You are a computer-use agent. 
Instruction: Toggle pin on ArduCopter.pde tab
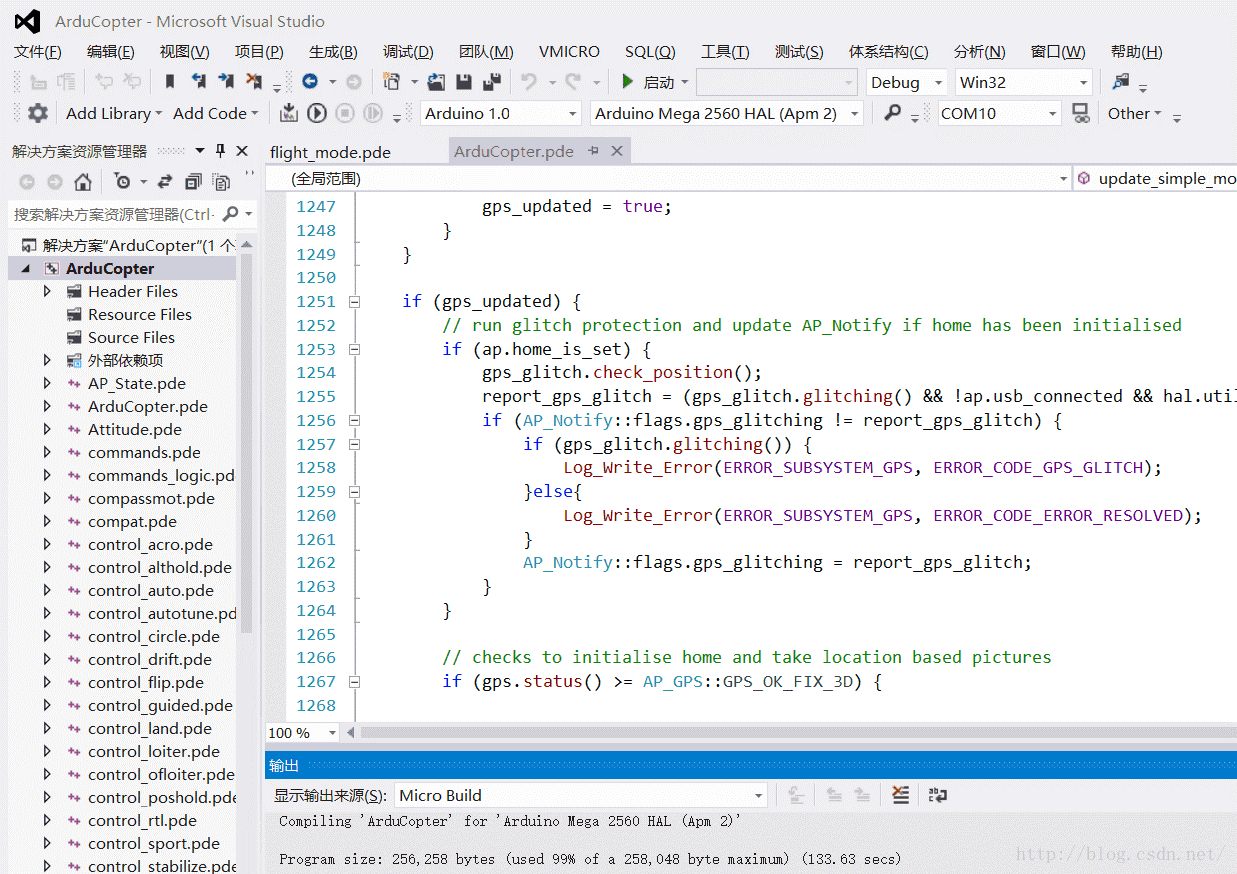tap(593, 151)
